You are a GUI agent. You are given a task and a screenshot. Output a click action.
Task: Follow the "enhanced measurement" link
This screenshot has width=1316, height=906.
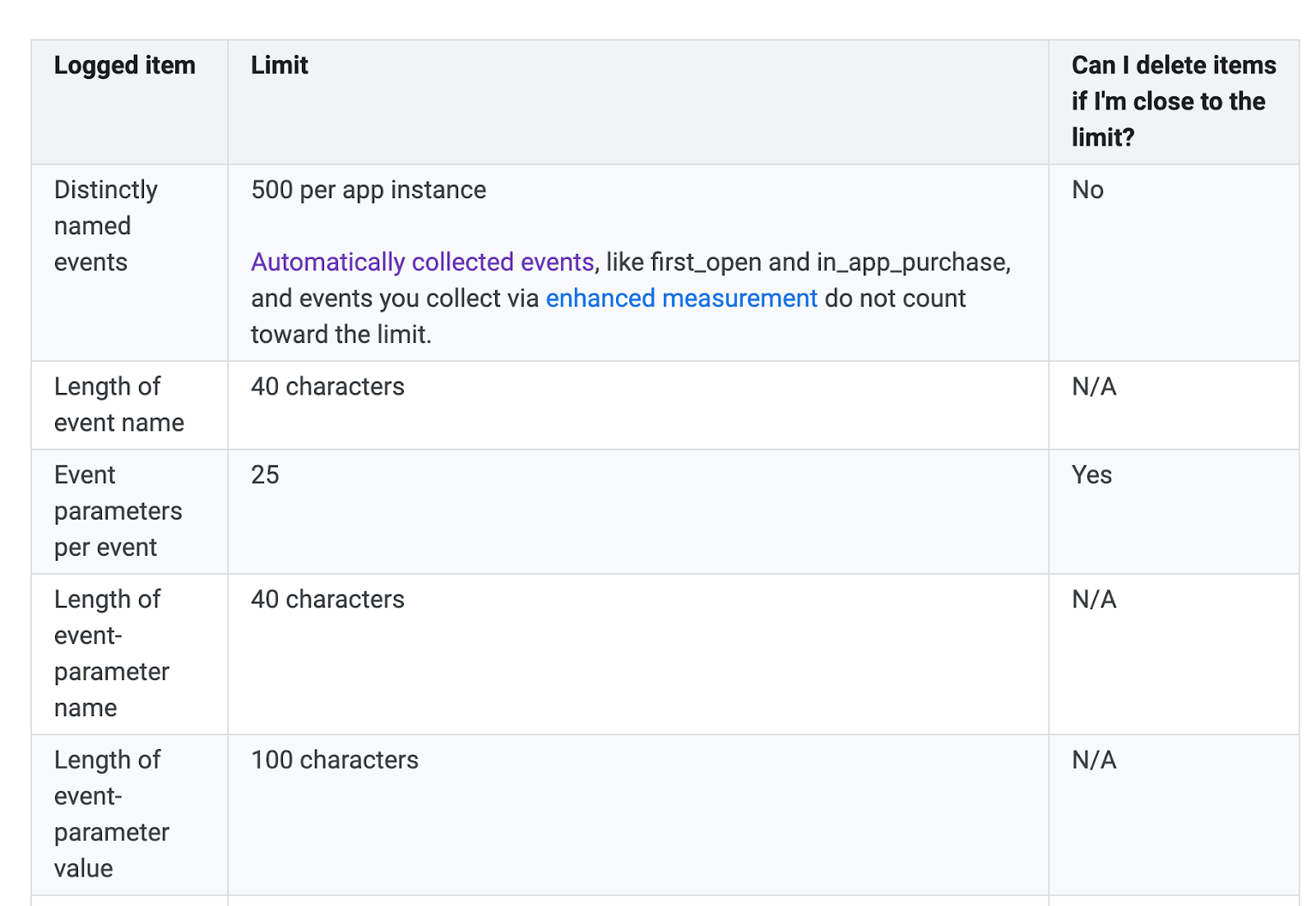pyautogui.click(x=681, y=298)
